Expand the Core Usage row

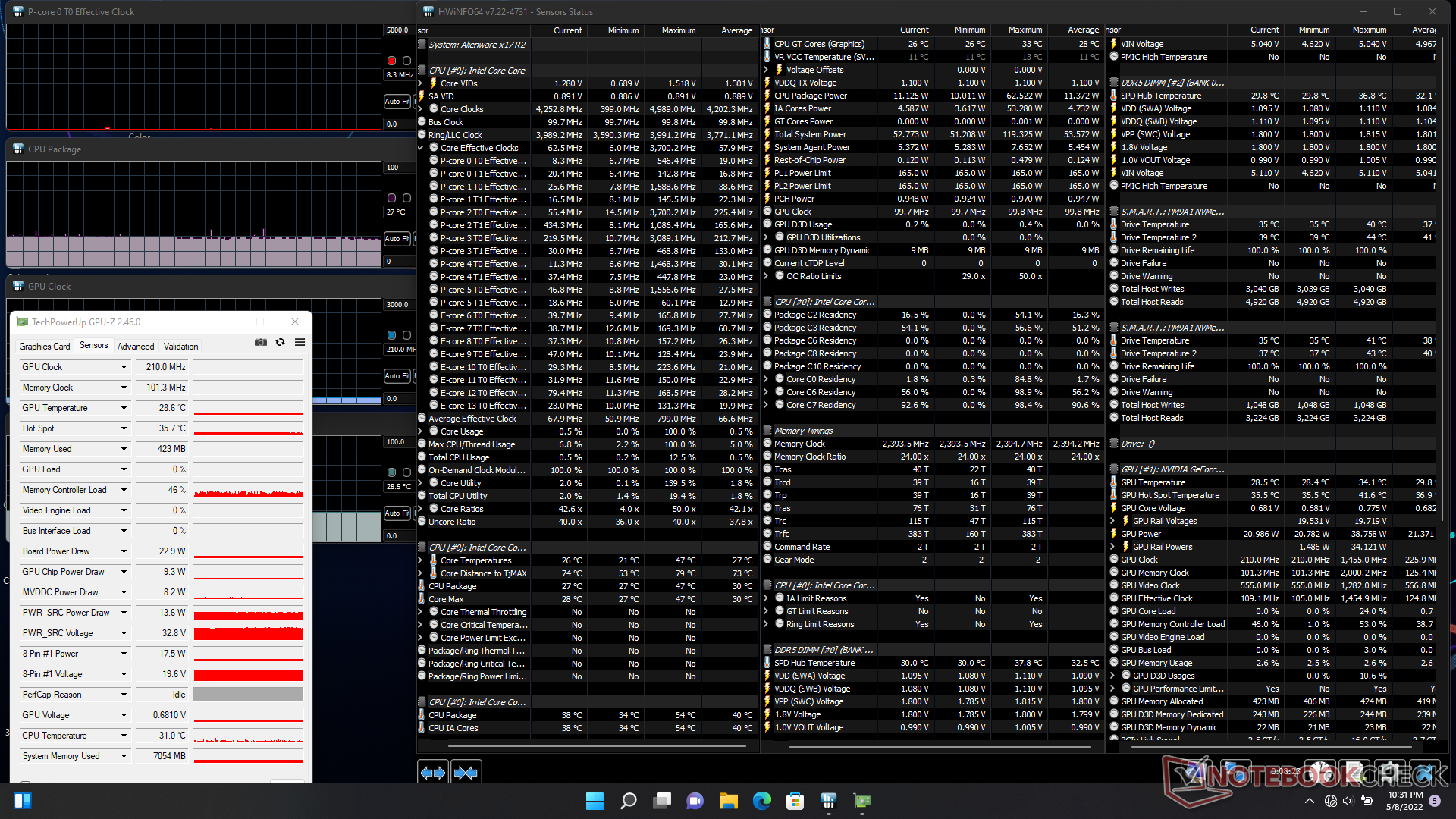[x=422, y=431]
